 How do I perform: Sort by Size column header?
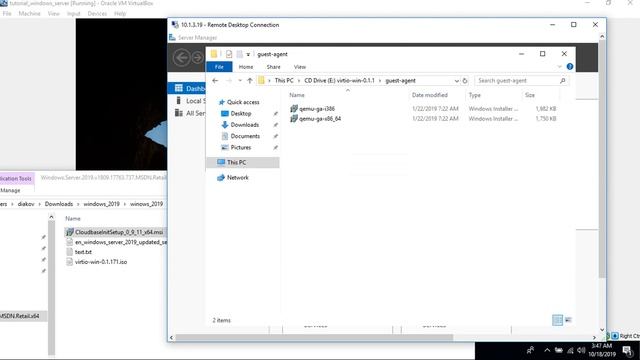530,95
